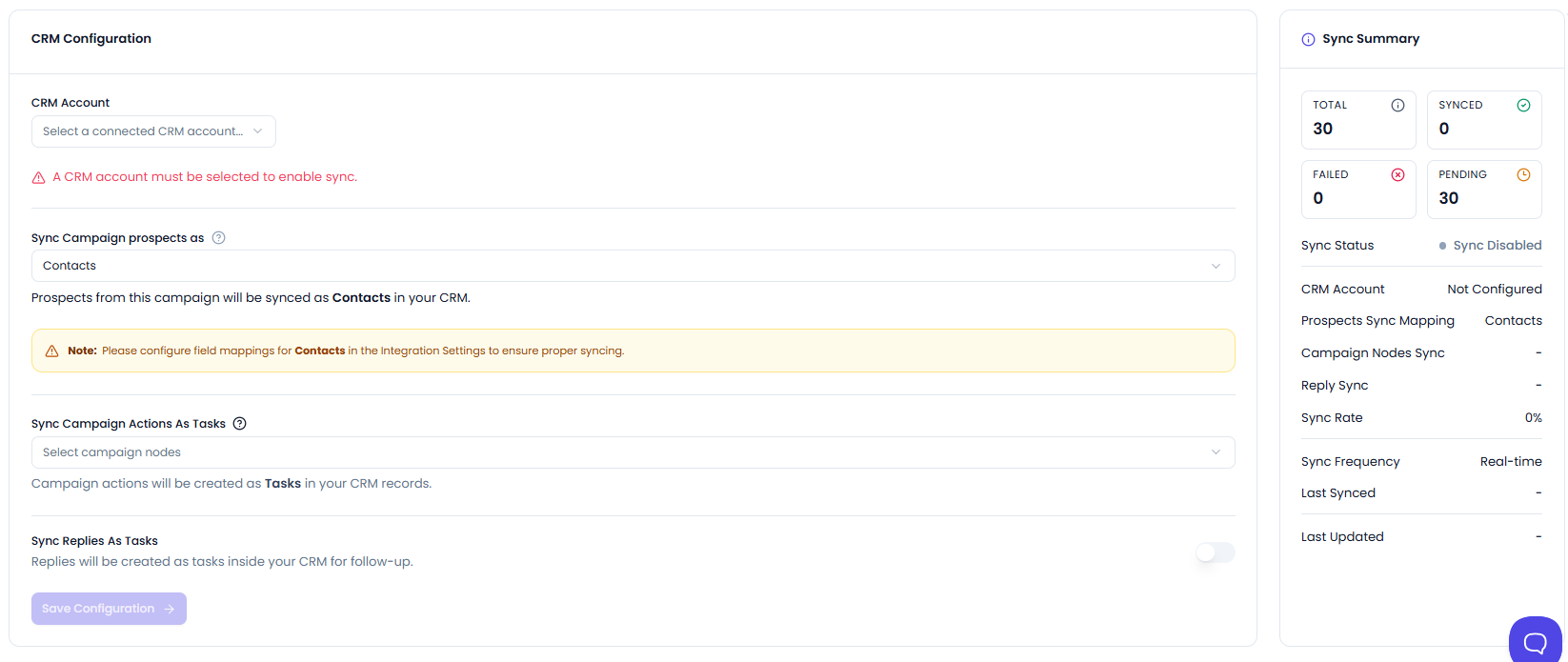The width and height of the screenshot is (1568, 662).
Task: Enable the Sync Replies As Tasks toggle
Action: point(1216,552)
